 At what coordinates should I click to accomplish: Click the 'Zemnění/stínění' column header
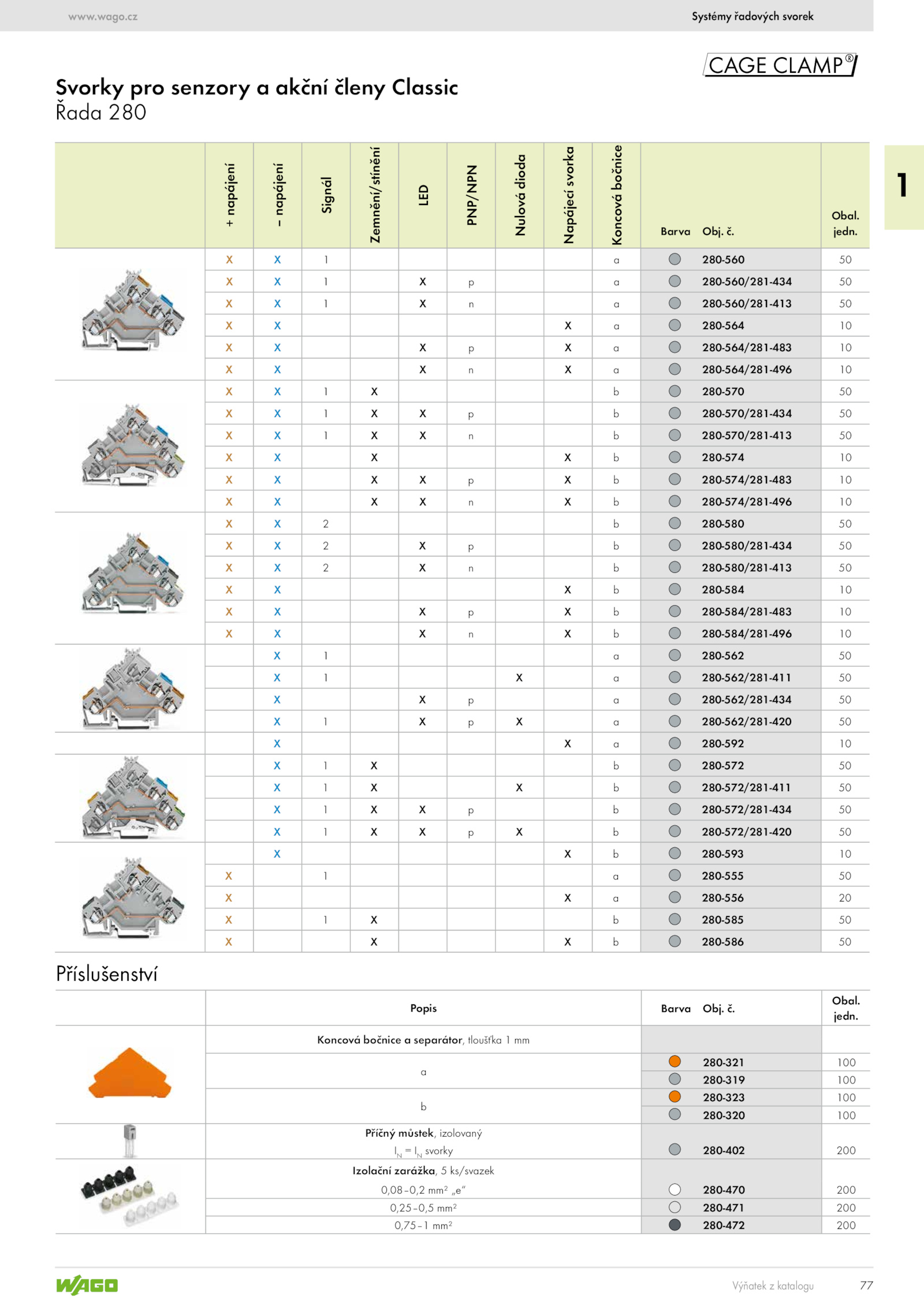coord(375,195)
